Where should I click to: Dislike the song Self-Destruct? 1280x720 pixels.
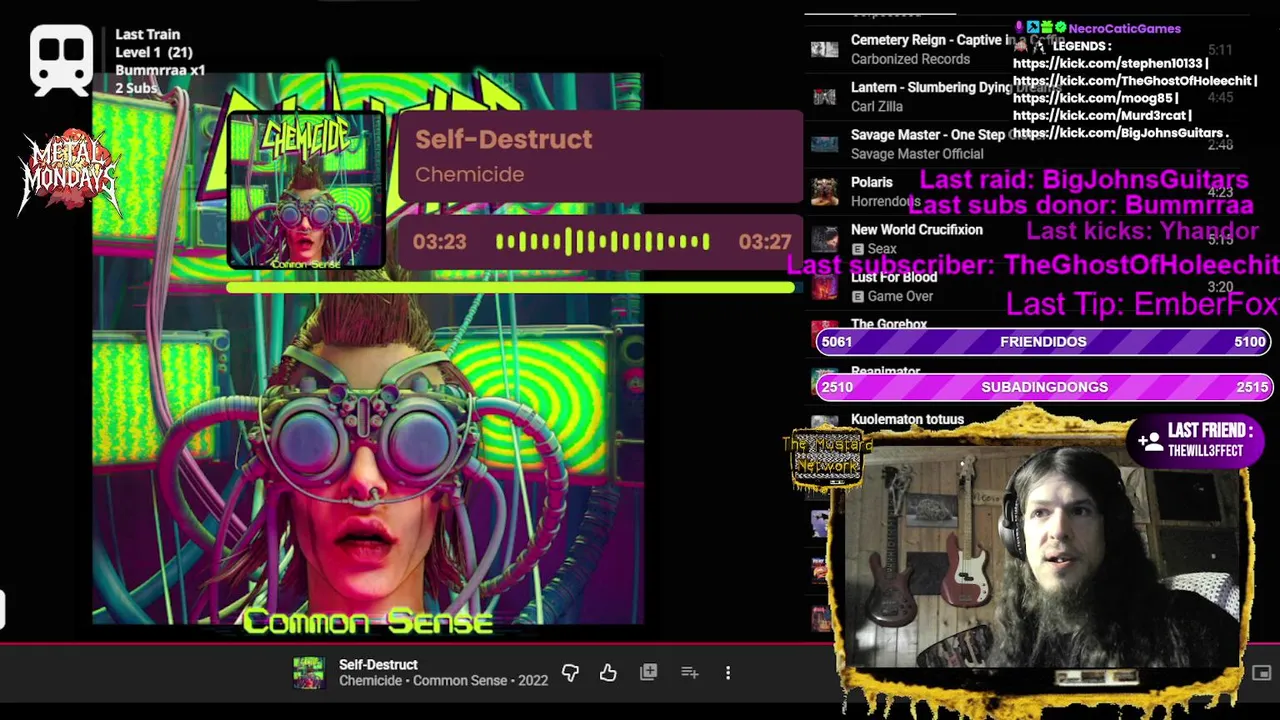click(570, 673)
